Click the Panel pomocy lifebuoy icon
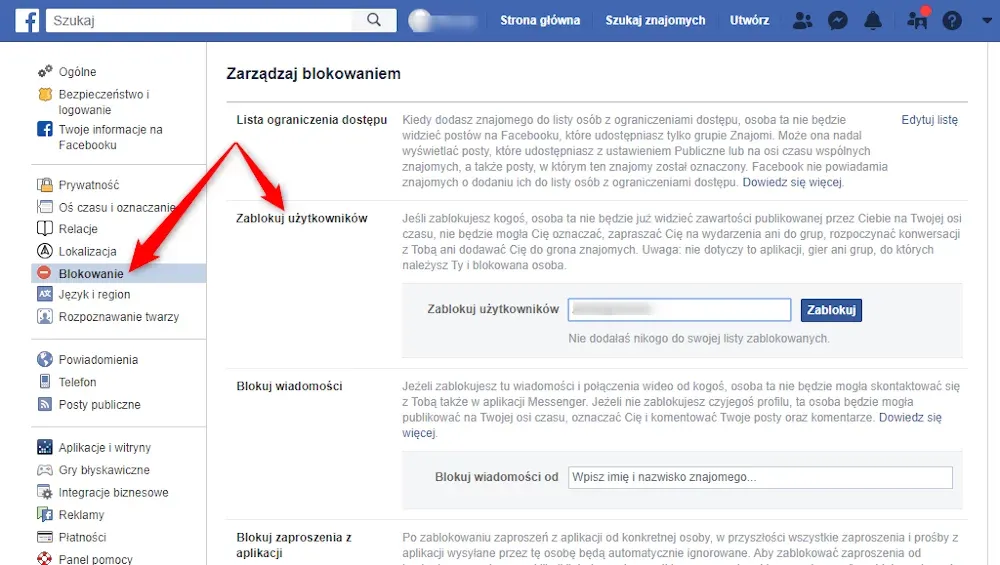This screenshot has height=565, width=1000. pyautogui.click(x=45, y=559)
